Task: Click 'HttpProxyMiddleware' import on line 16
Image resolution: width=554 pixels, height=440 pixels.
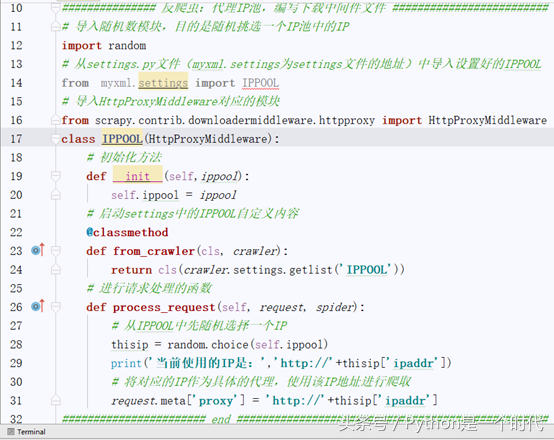Action: (488, 121)
